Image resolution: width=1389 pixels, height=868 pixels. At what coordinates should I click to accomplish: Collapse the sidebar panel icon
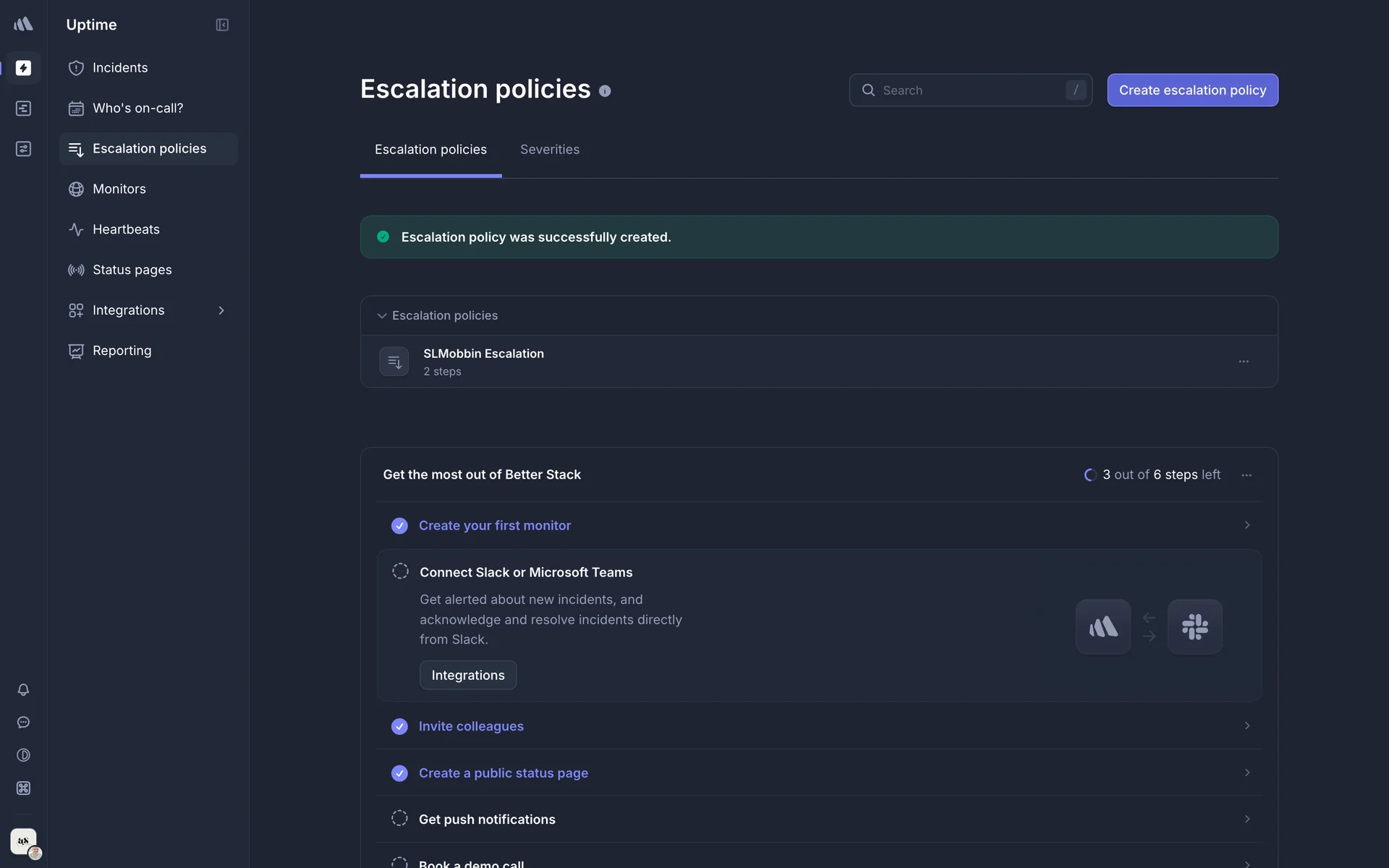click(222, 25)
